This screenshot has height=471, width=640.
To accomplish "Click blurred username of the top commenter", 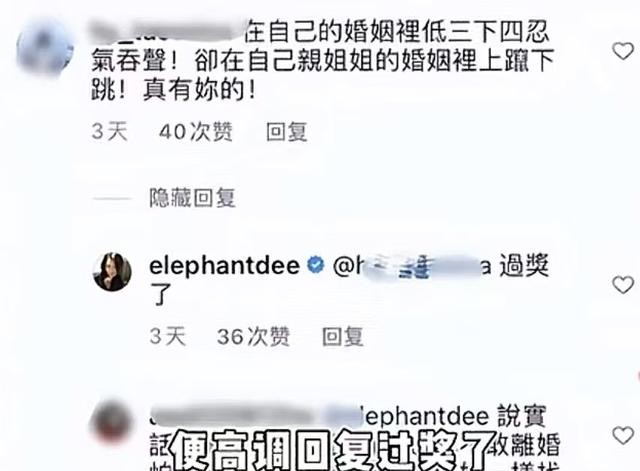I will pyautogui.click(x=165, y=32).
